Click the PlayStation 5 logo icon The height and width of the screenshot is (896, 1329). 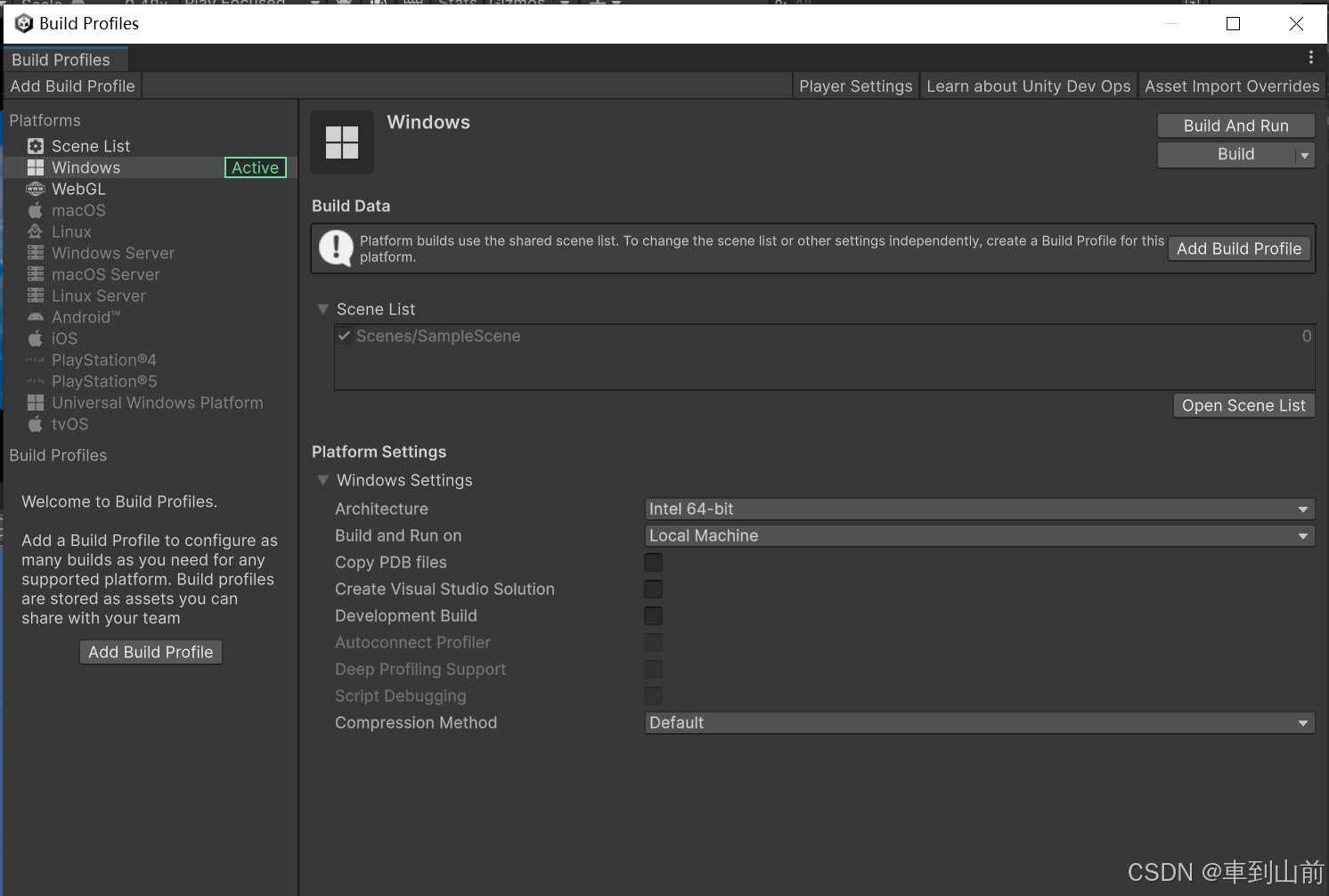pyautogui.click(x=36, y=381)
